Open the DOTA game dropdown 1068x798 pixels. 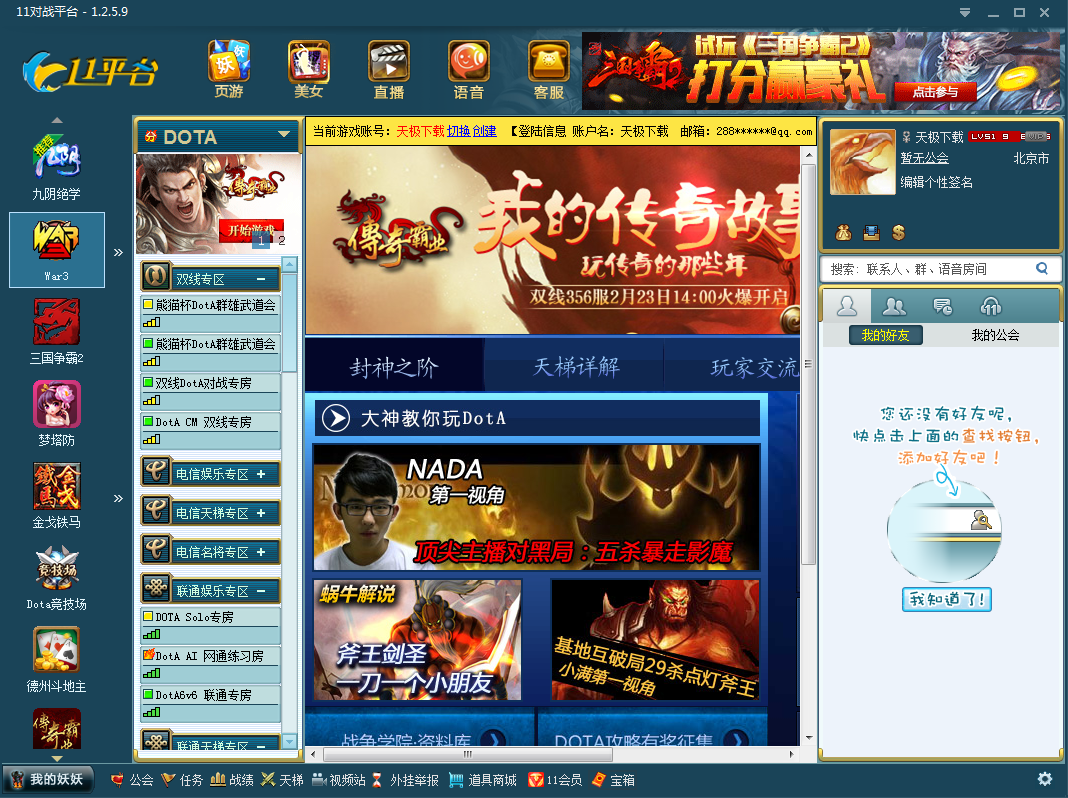[x=284, y=135]
